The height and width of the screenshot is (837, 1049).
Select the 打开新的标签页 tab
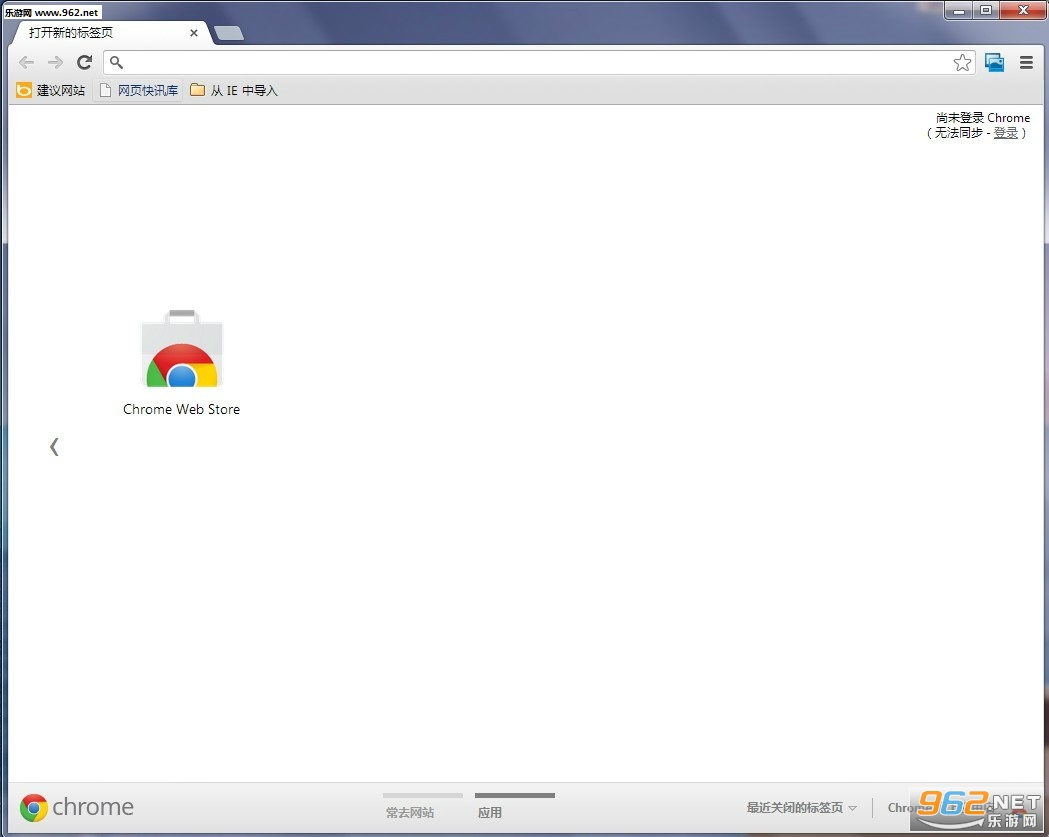tap(110, 33)
